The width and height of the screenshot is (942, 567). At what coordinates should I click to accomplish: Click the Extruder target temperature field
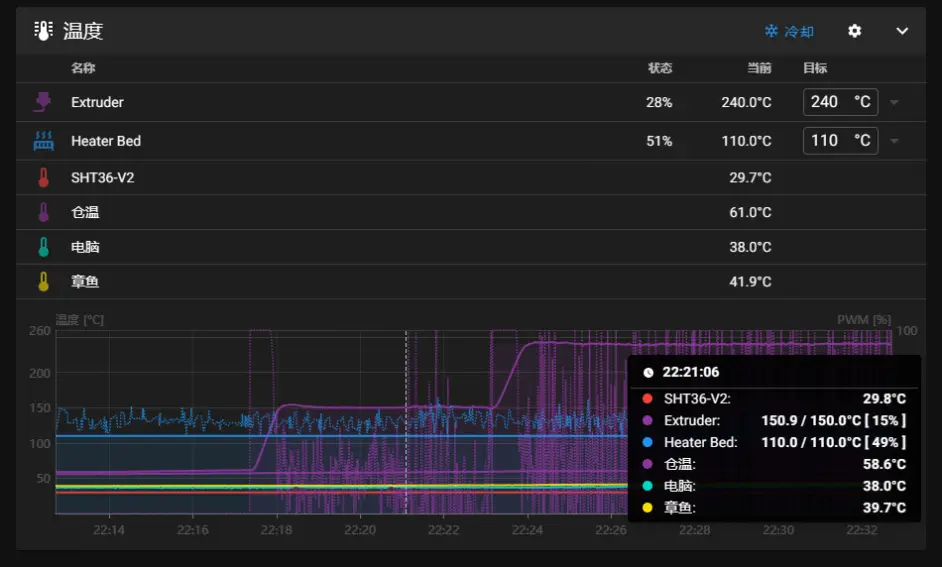828,102
